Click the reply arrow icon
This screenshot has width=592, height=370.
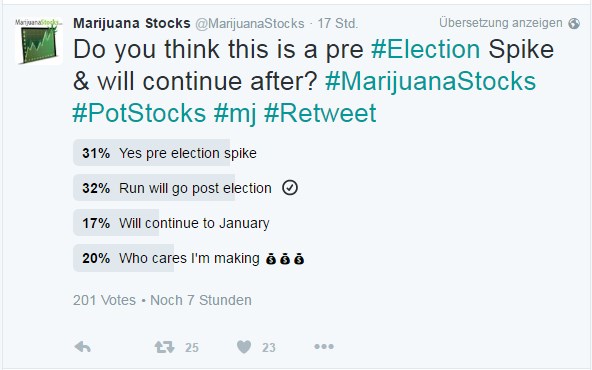[83, 347]
